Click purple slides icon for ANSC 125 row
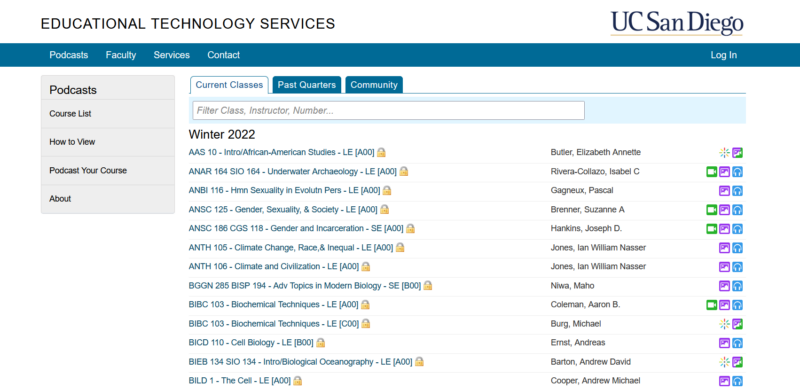Image resolution: width=800 pixels, height=390 pixels. click(x=724, y=210)
